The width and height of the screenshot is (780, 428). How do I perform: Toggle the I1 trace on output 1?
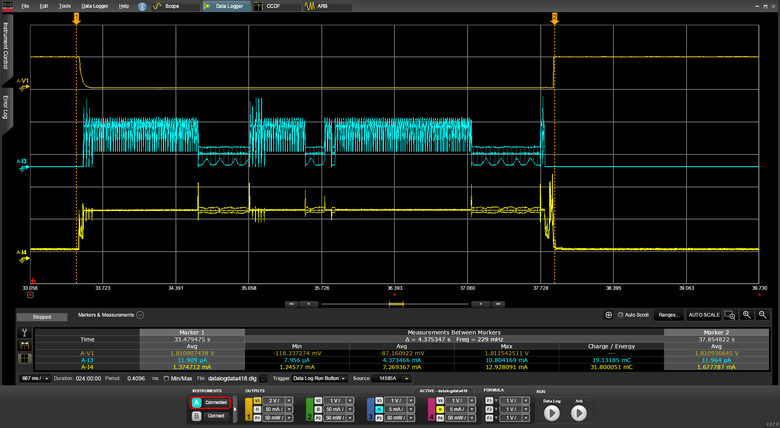click(257, 409)
